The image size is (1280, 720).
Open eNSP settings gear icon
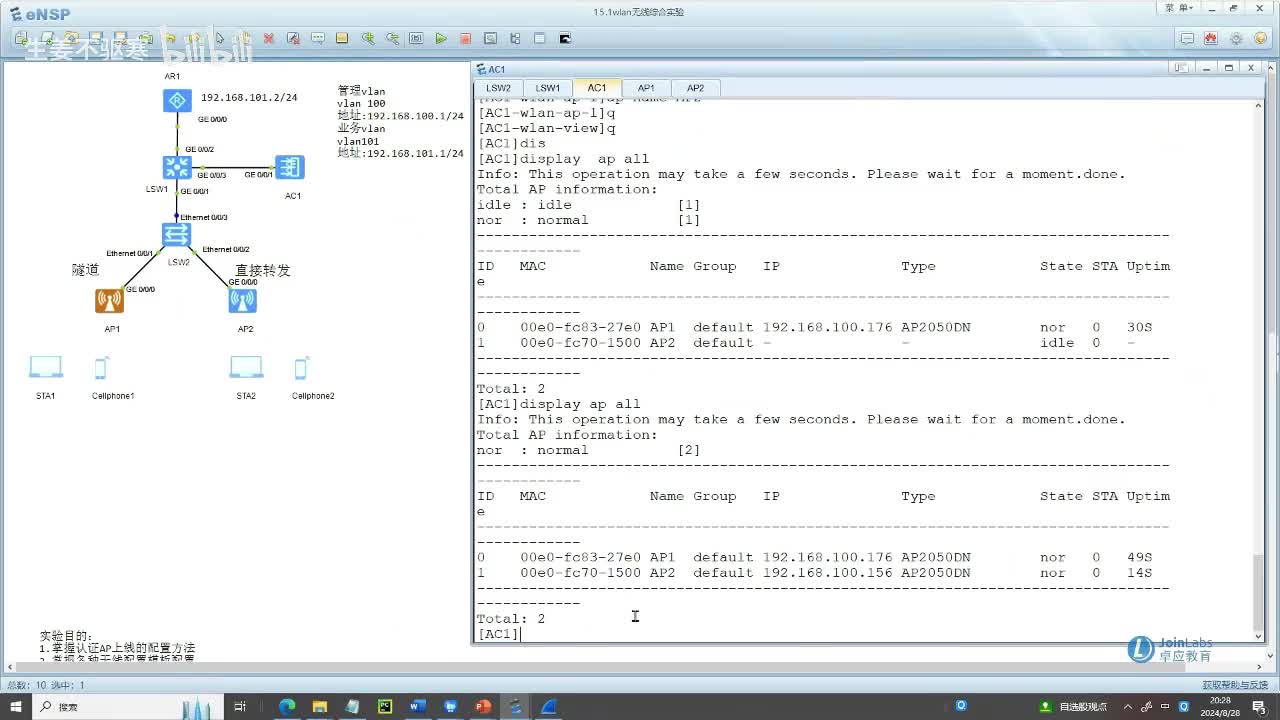click(x=1236, y=39)
